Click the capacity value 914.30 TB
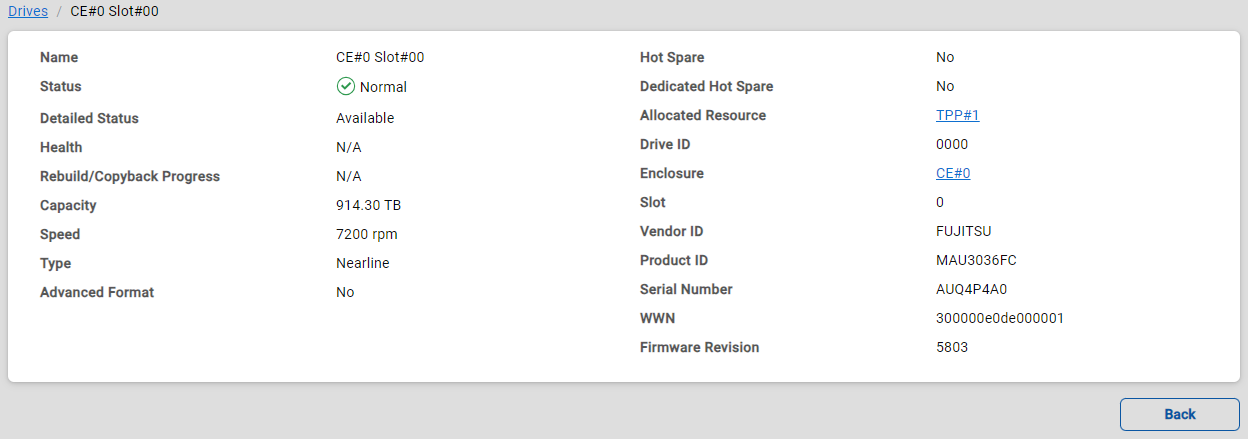1248x439 pixels. (x=368, y=205)
